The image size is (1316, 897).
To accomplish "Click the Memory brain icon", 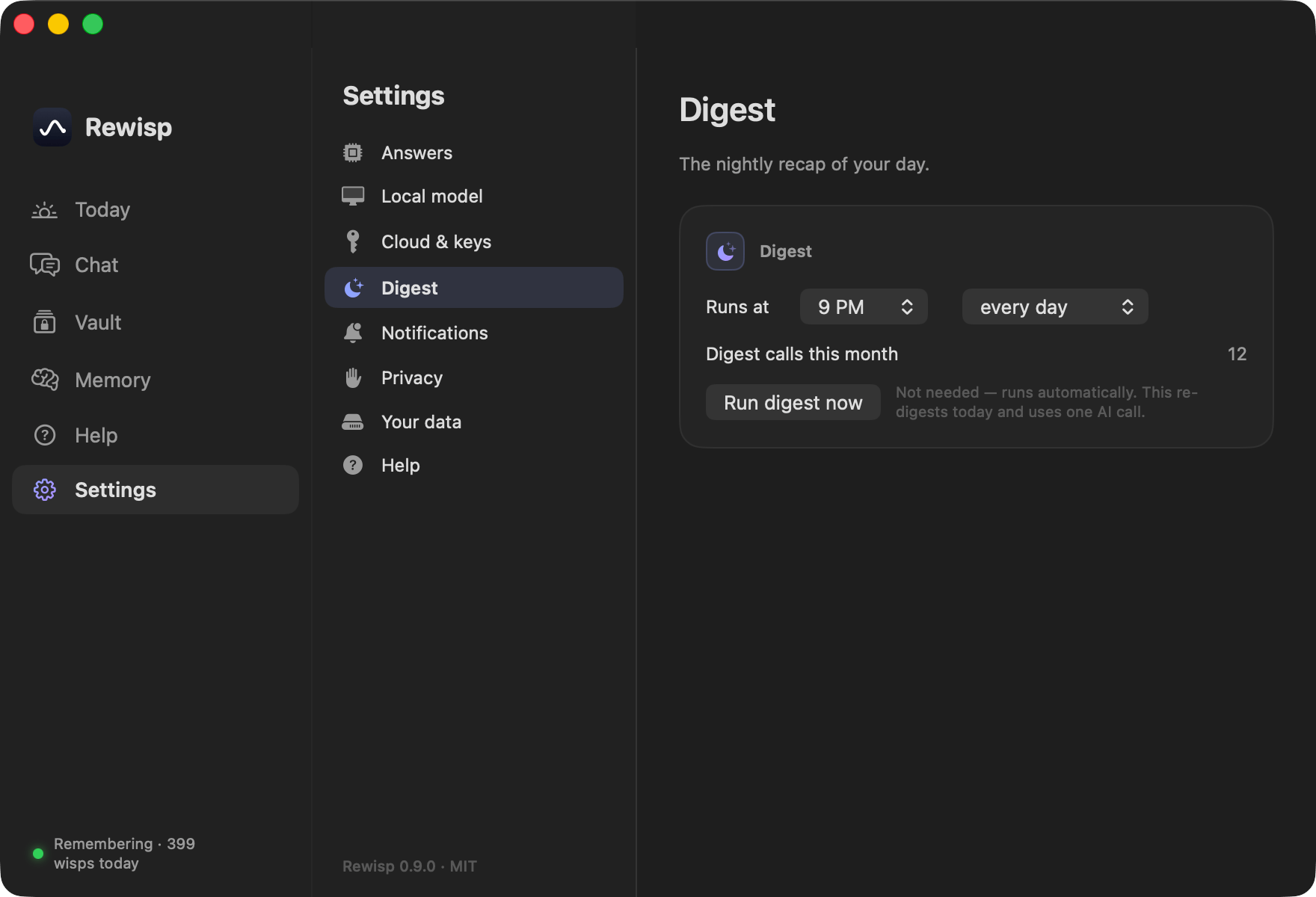I will tap(45, 380).
